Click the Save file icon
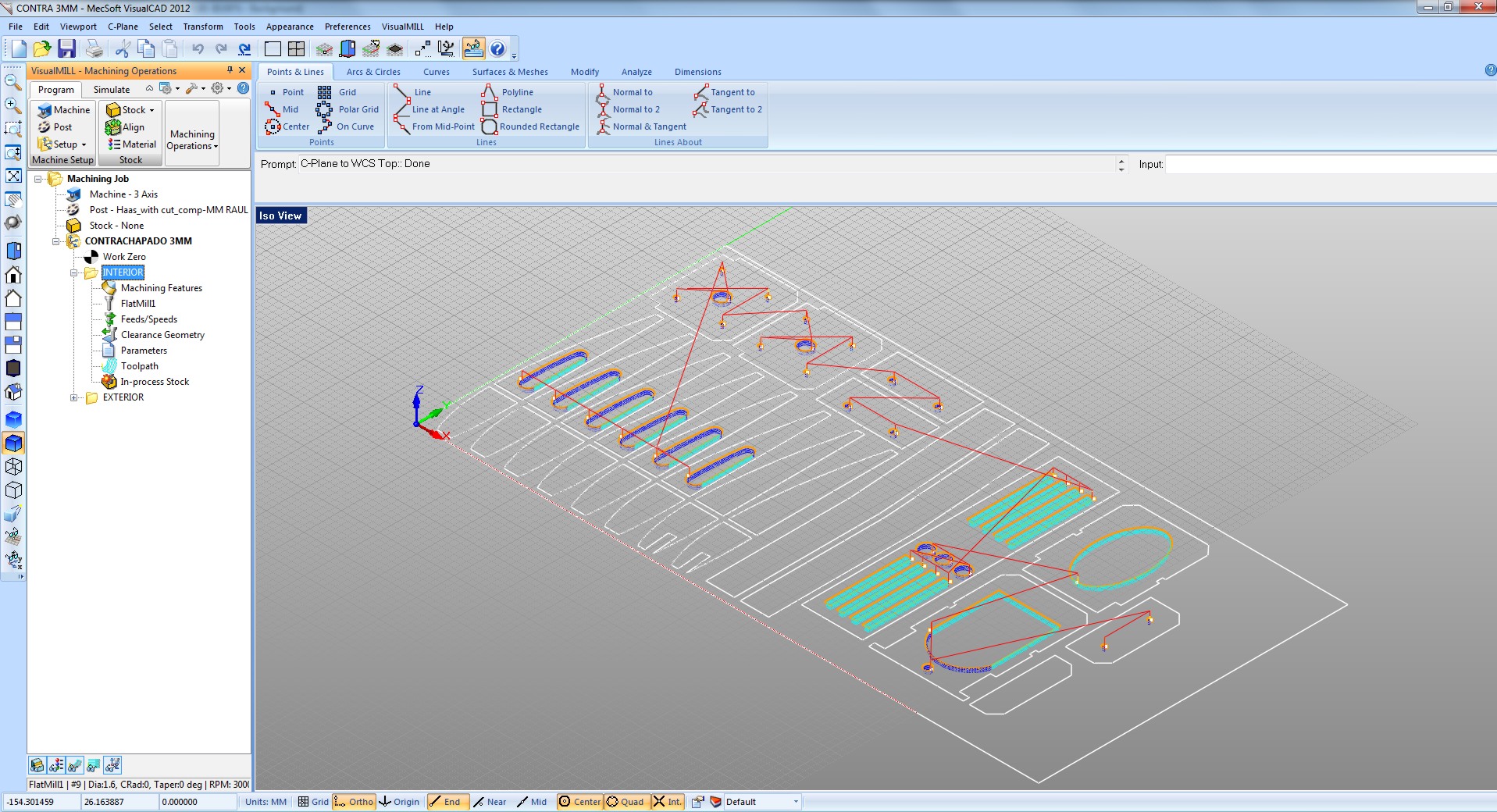Image resolution: width=1497 pixels, height=812 pixels. pyautogui.click(x=66, y=49)
